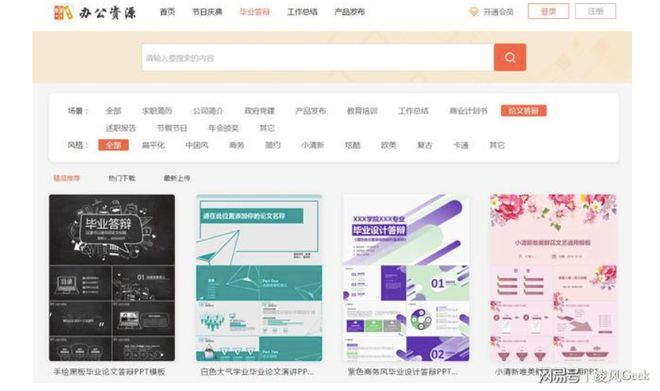Select the highlighted 论文答辩 scene filter
660x391 pixels.
pos(524,111)
